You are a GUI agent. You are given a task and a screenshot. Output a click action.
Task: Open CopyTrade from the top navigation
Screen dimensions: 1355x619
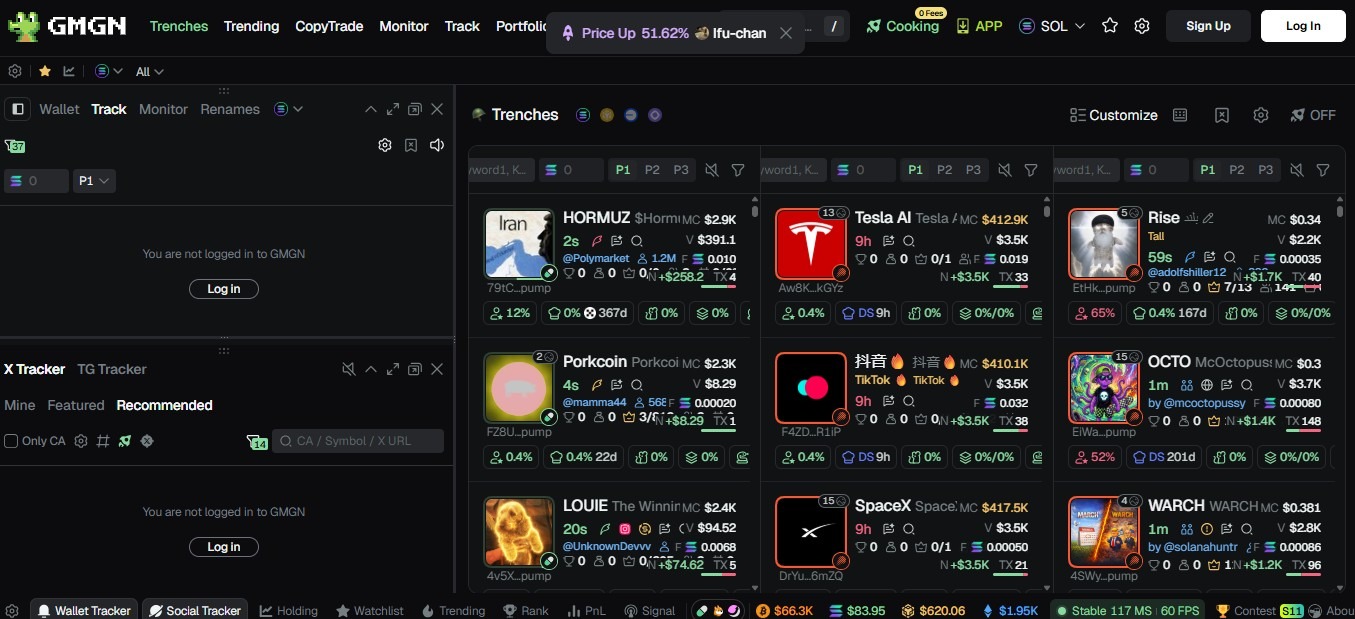[329, 26]
